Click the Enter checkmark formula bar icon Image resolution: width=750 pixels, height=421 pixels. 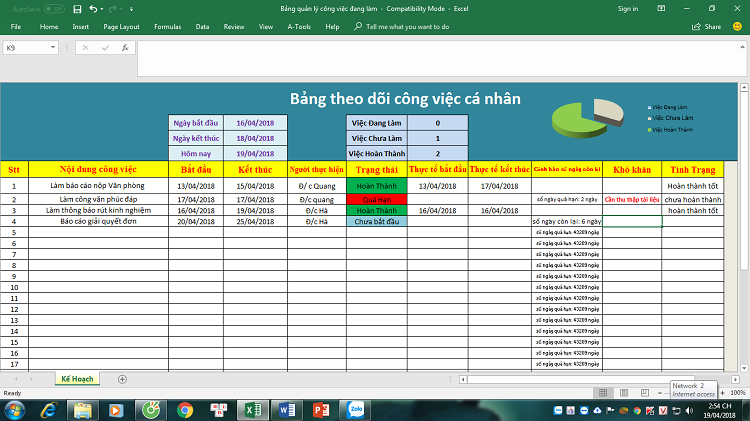(105, 47)
